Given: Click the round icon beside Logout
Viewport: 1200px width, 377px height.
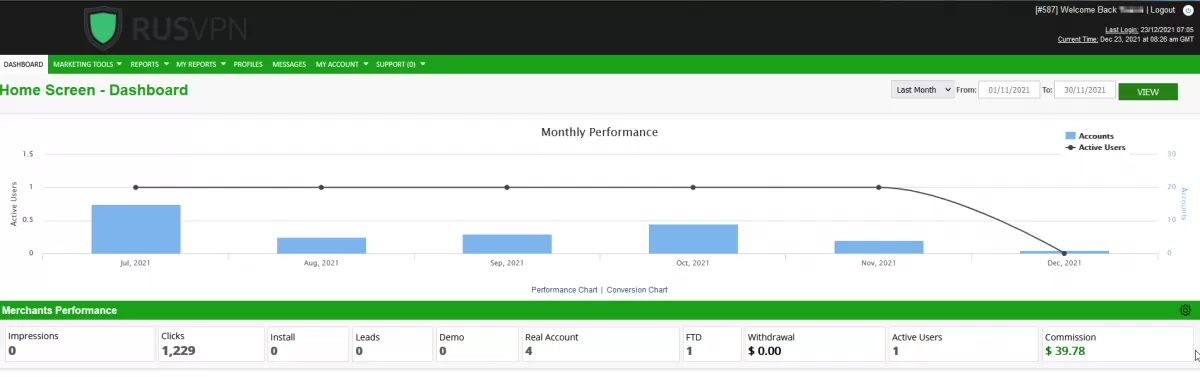Looking at the screenshot, I should tap(1188, 10).
